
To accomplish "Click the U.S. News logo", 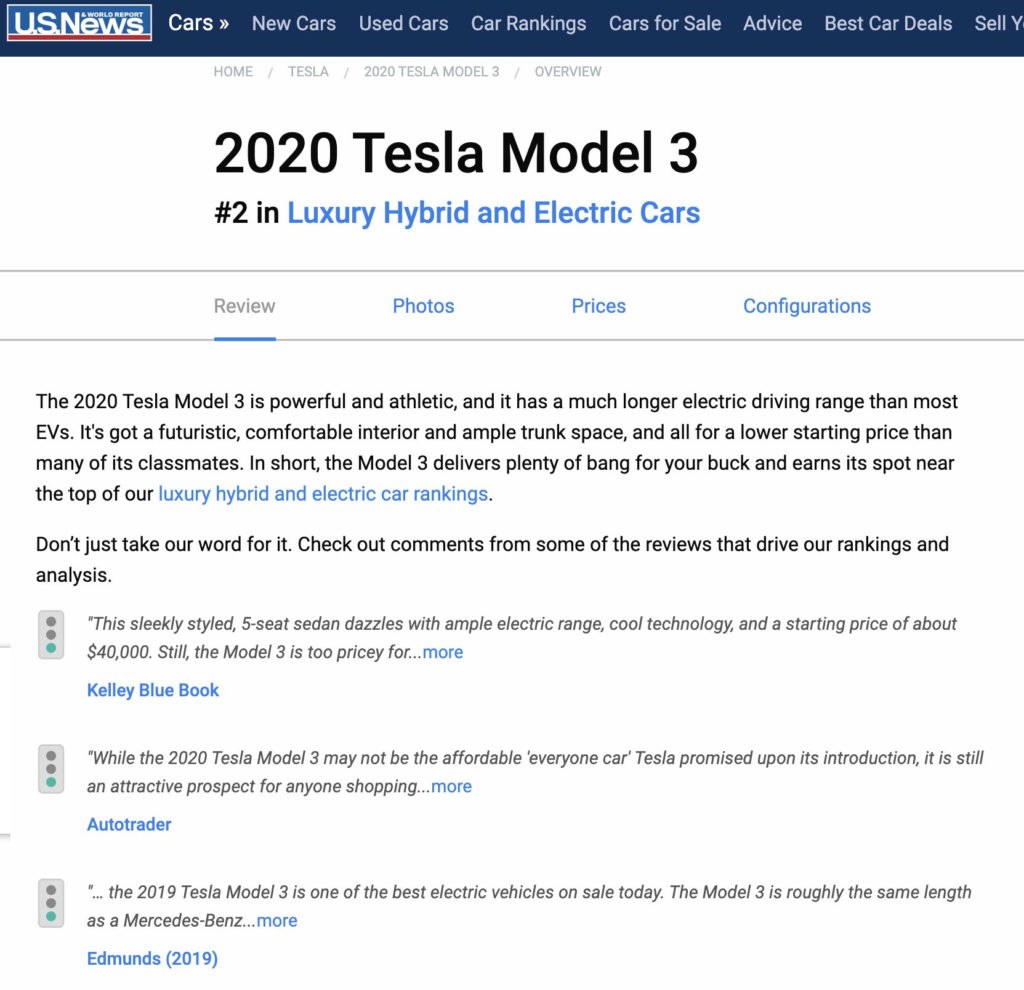I will (x=79, y=22).
